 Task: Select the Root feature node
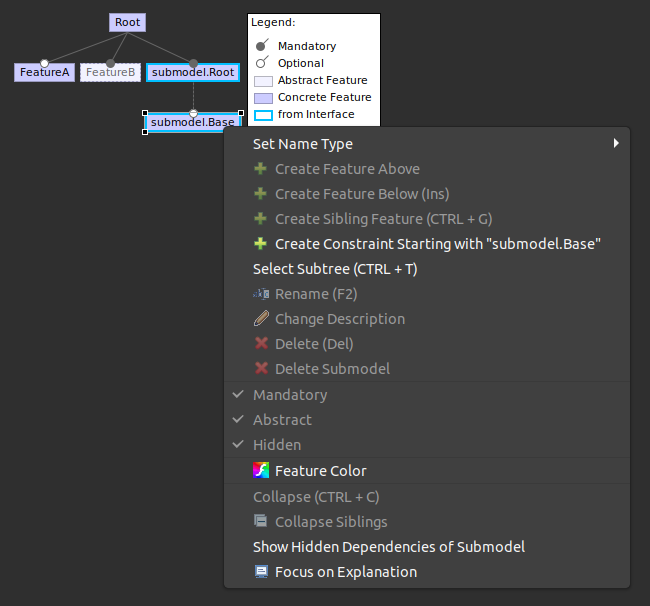[127, 22]
